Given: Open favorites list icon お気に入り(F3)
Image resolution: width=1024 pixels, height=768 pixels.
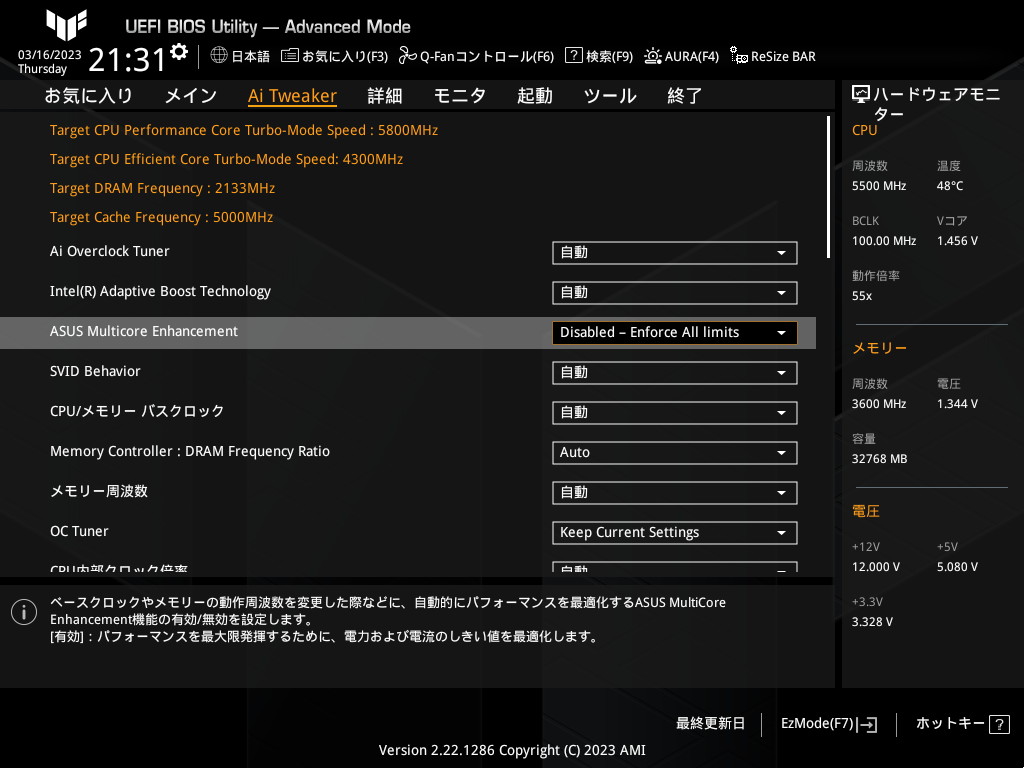Looking at the screenshot, I should pos(290,56).
